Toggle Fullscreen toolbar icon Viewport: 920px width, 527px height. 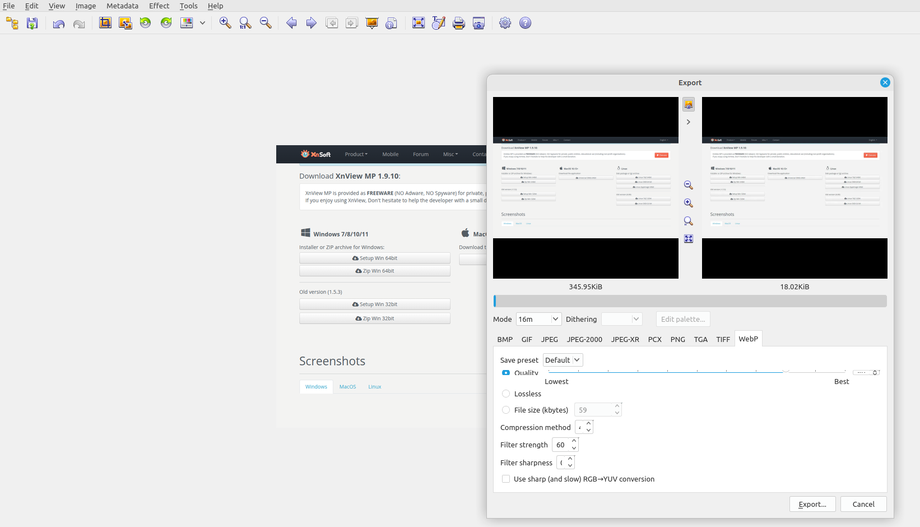coord(418,23)
